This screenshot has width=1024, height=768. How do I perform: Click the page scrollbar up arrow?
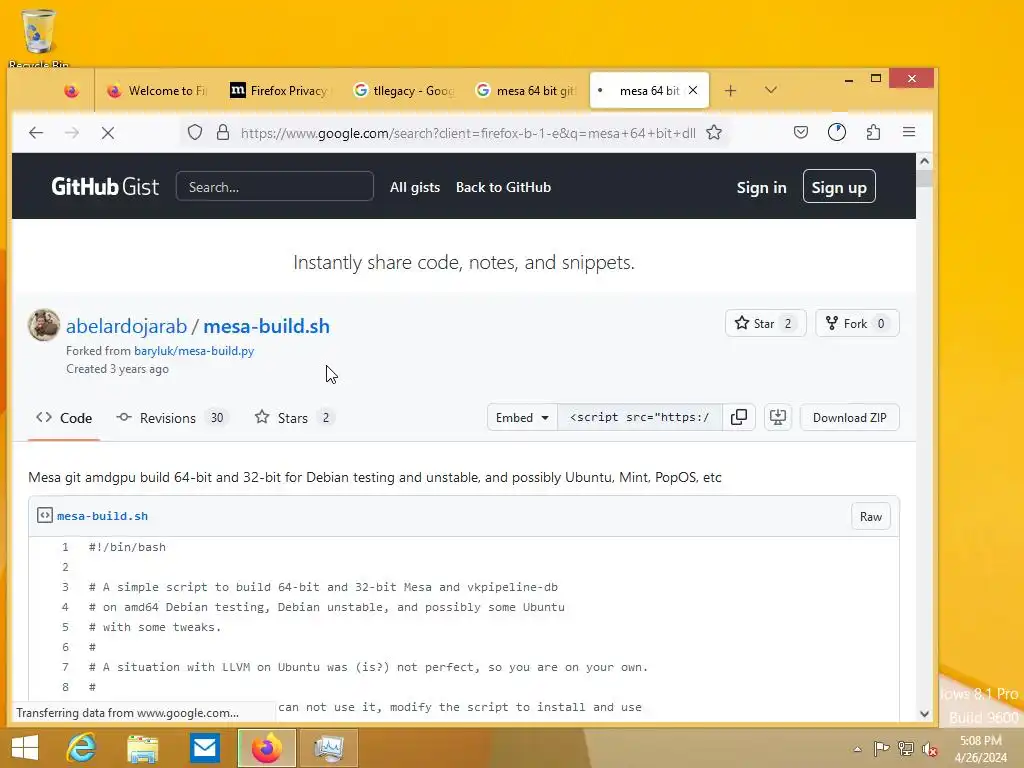point(924,161)
